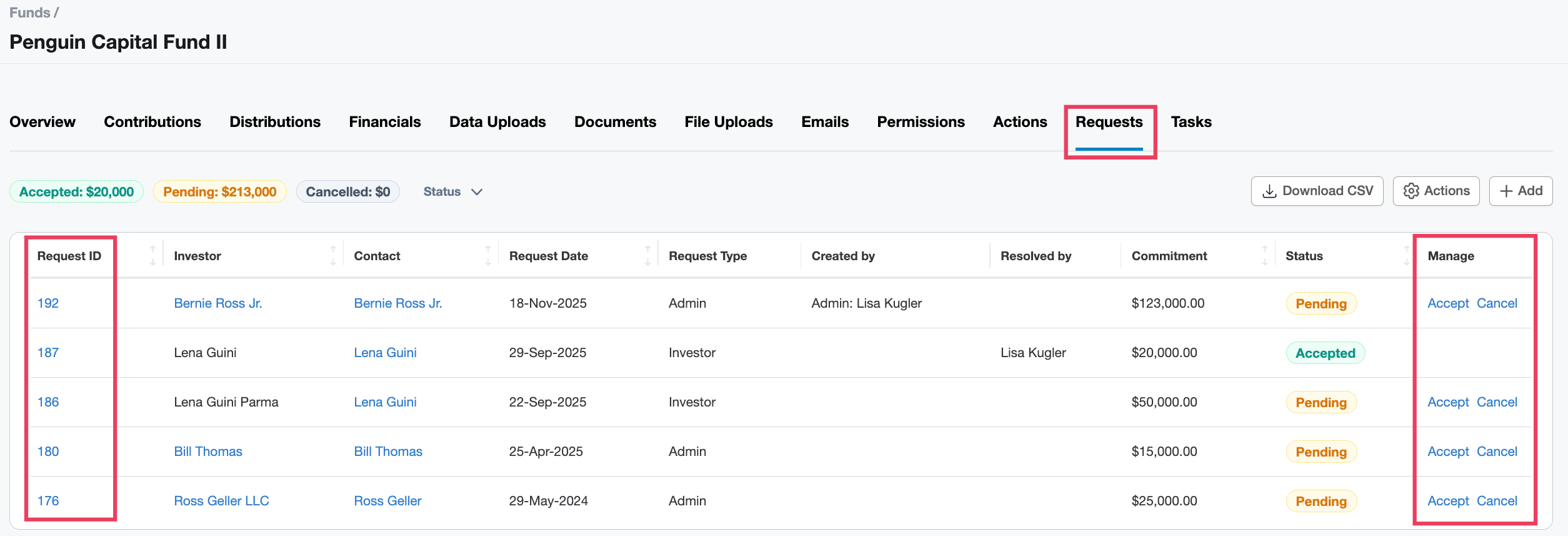Filter by Pending: $213,000 pill
1568x536 pixels.
pyautogui.click(x=219, y=192)
